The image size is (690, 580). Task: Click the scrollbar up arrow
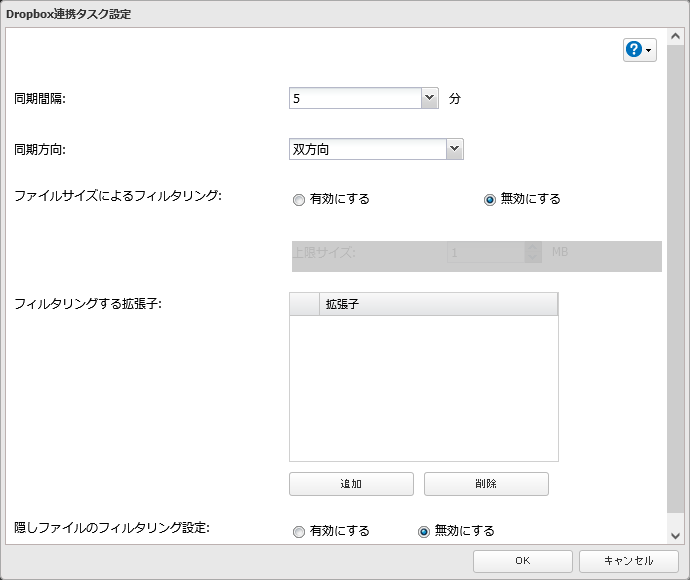point(675,37)
